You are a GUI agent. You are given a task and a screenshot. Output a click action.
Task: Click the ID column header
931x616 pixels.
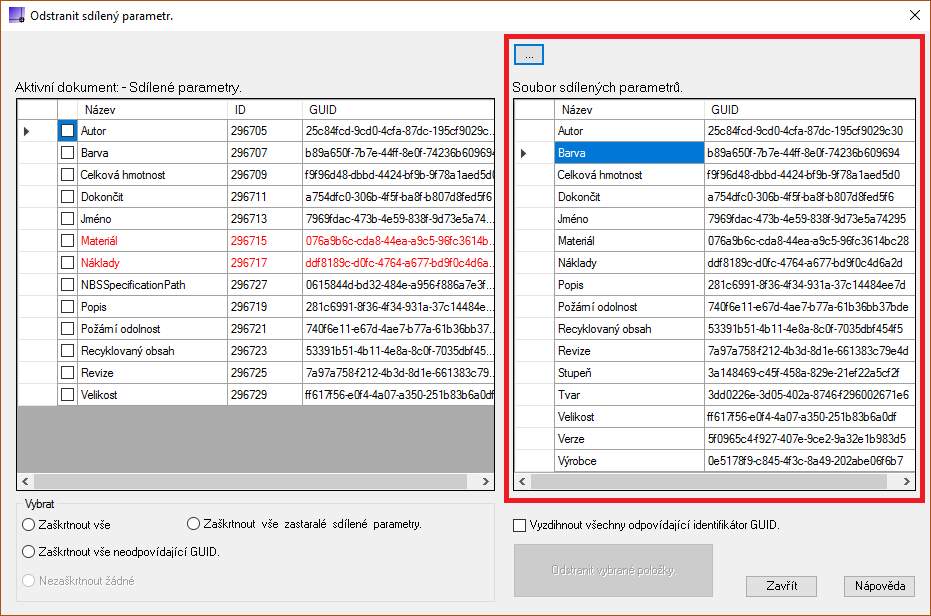click(x=265, y=110)
